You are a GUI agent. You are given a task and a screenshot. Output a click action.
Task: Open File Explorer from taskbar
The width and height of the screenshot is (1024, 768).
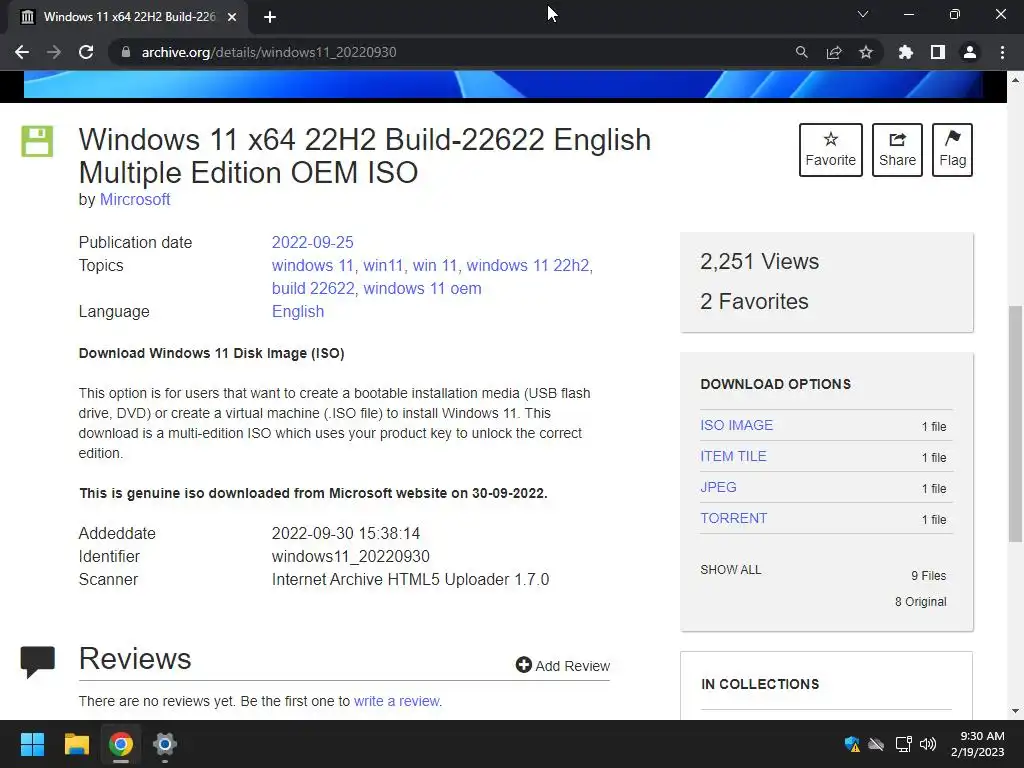click(x=76, y=744)
